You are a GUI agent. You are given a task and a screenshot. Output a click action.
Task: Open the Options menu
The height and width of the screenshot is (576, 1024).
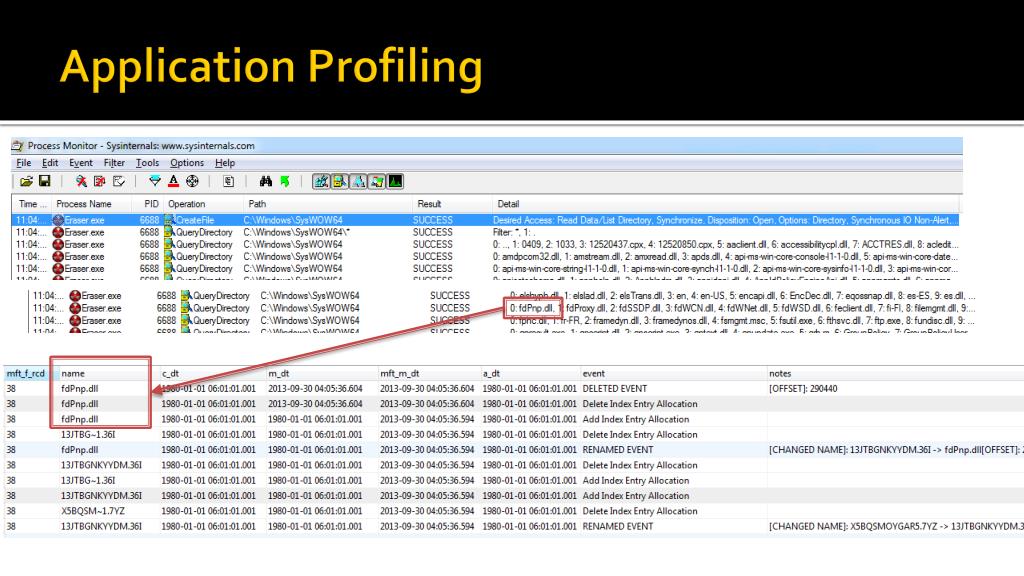(187, 163)
